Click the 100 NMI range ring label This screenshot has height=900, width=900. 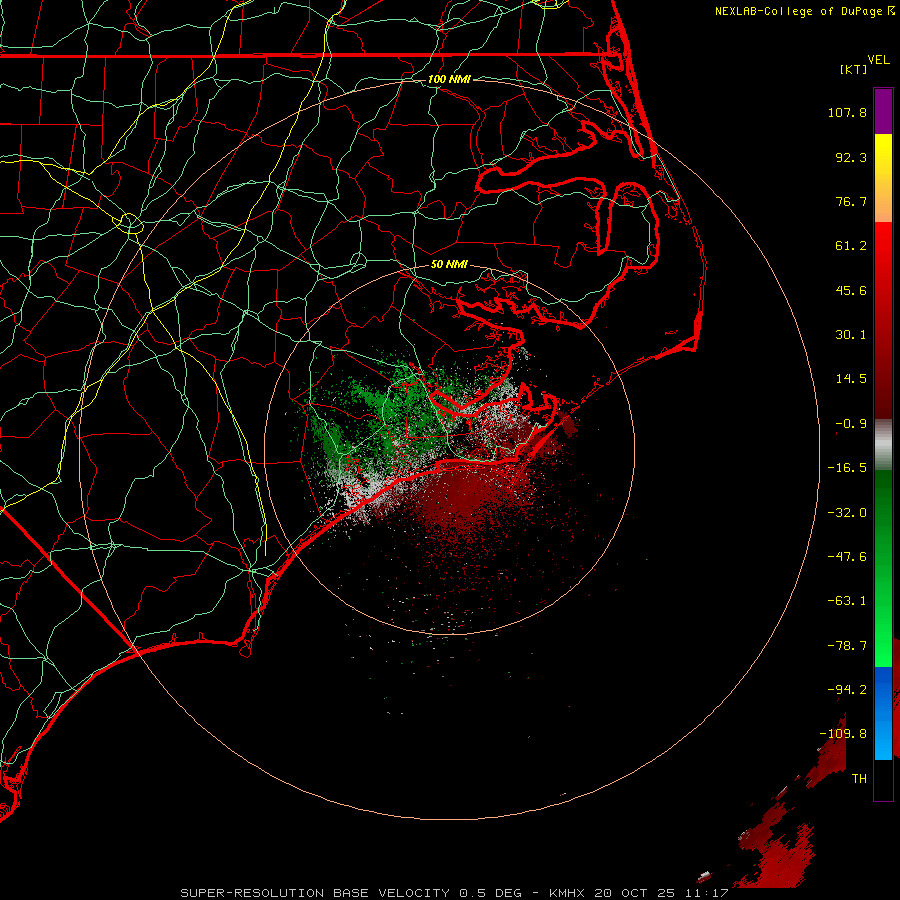[x=449, y=79]
